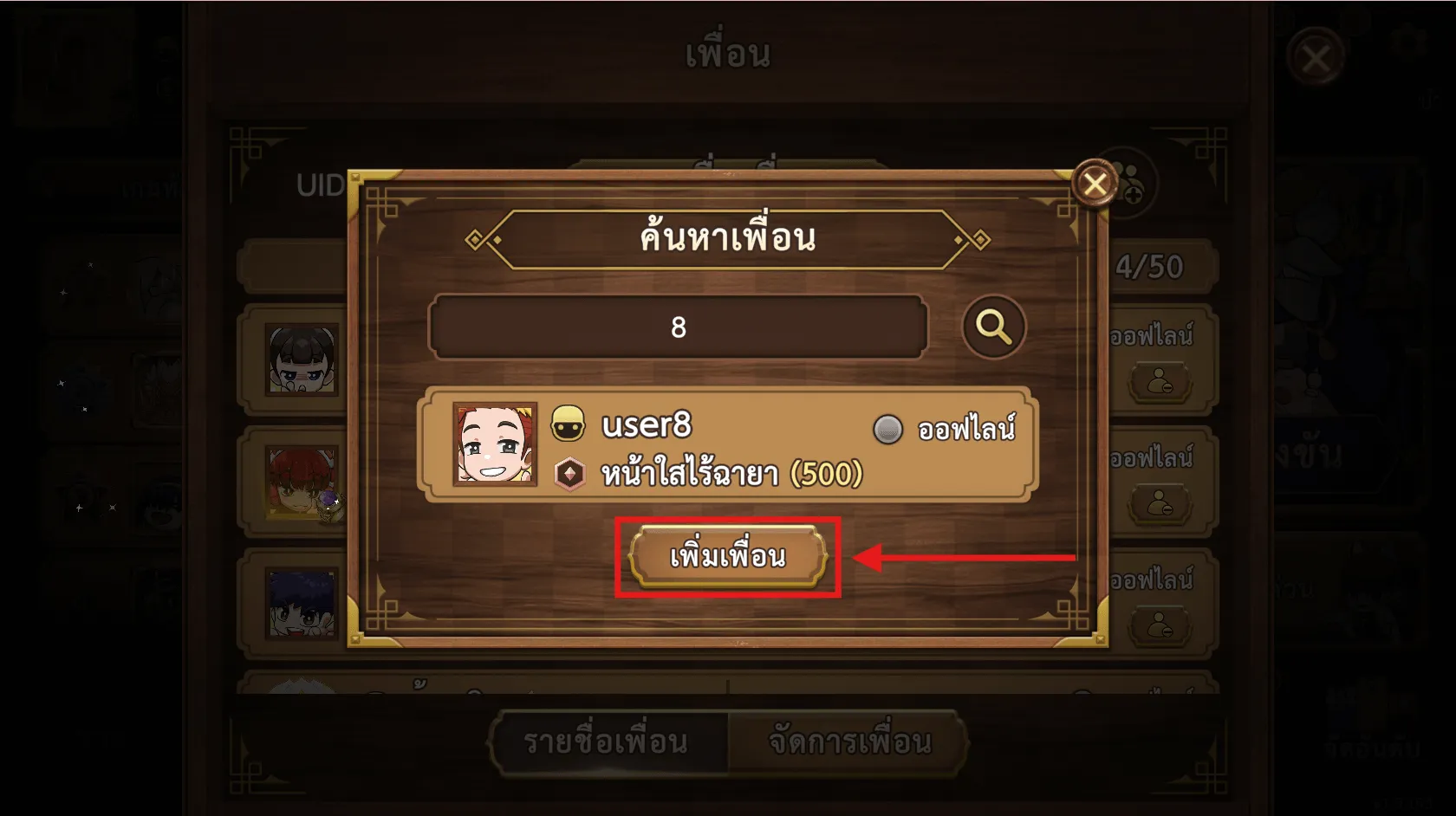1456x816 pixels.
Task: Click the friend UID search input field
Action: click(x=679, y=327)
